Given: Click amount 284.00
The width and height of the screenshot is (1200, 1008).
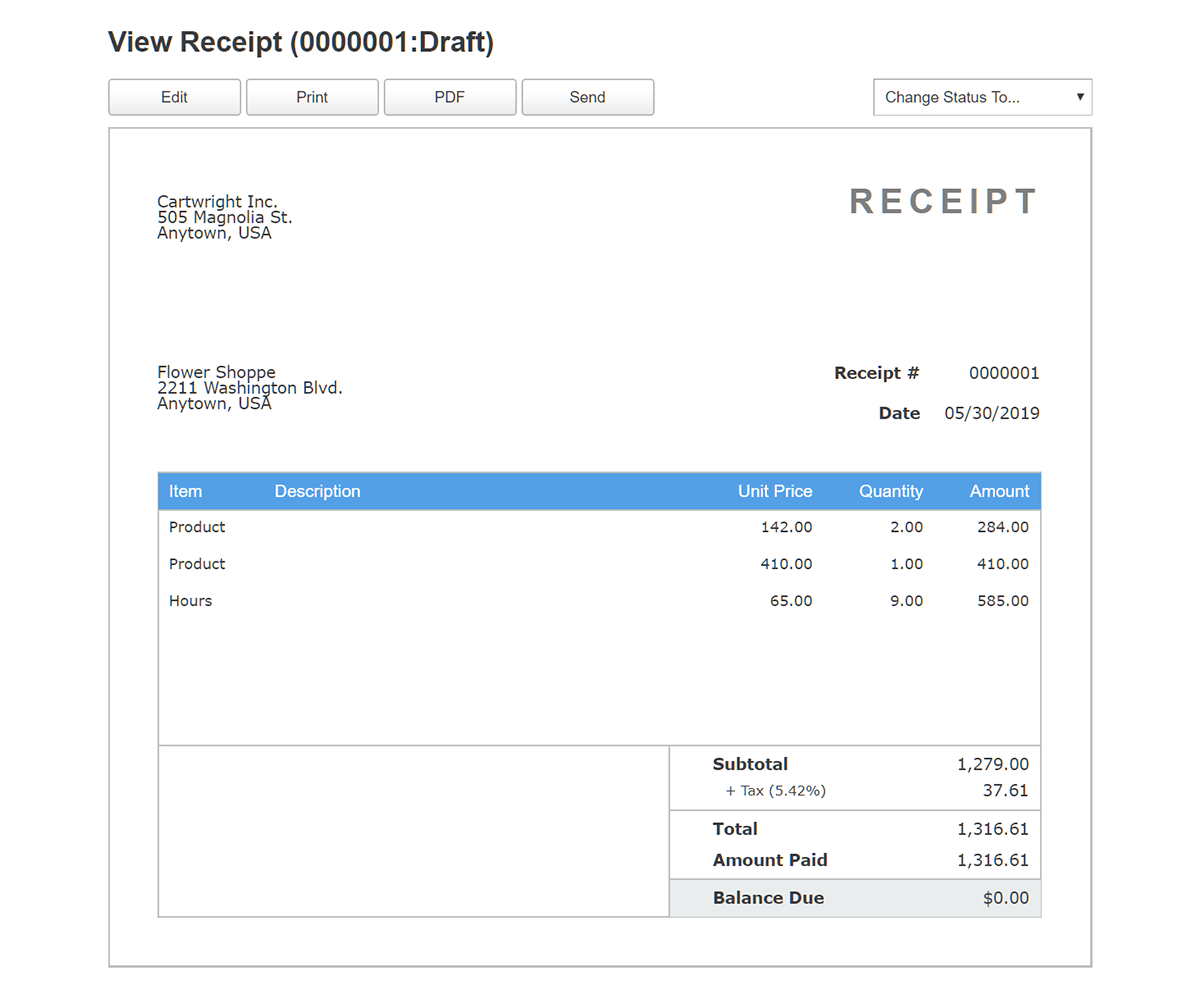Looking at the screenshot, I should tap(1003, 527).
